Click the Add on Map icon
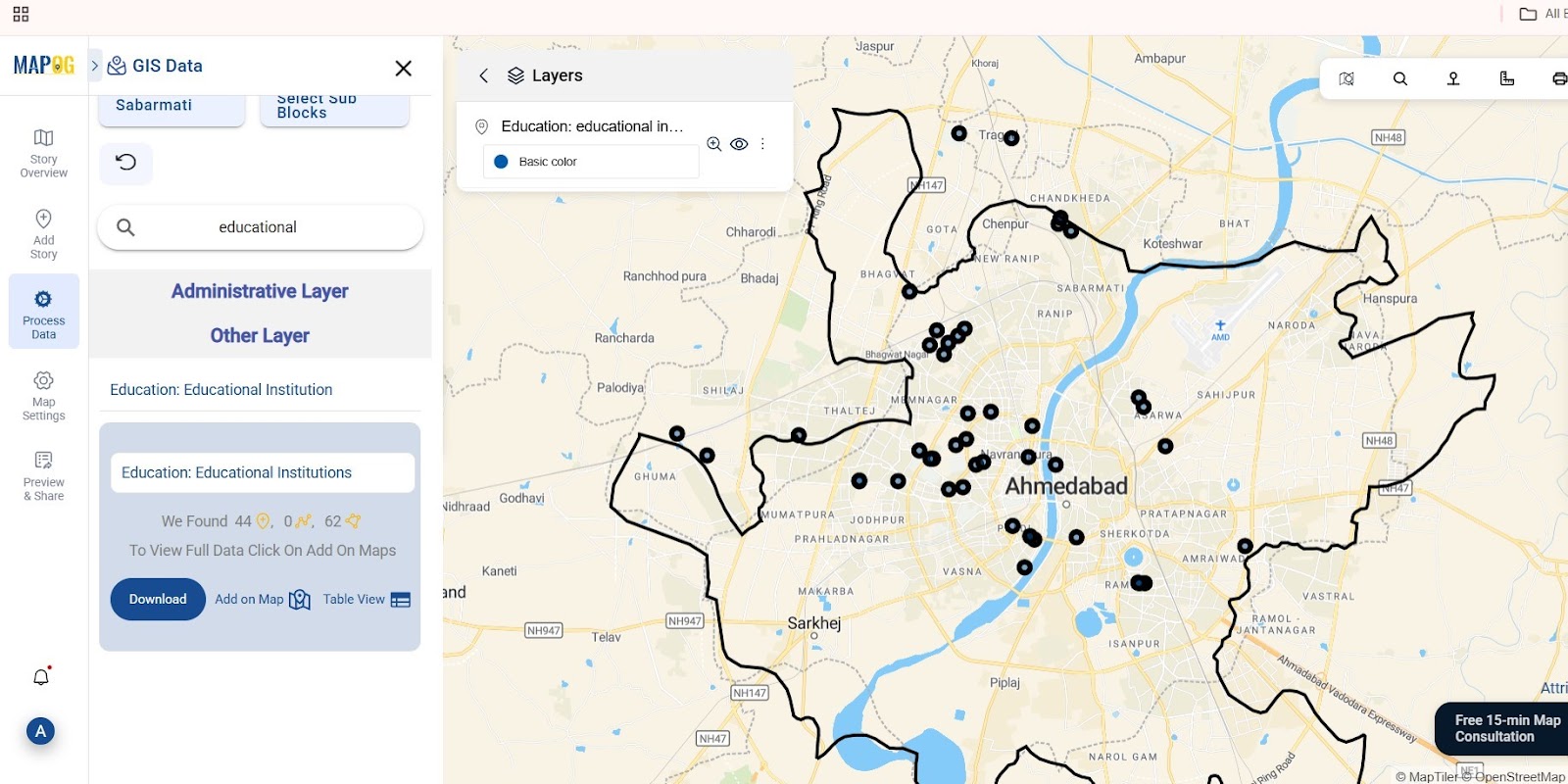The image size is (1568, 784). [x=300, y=600]
